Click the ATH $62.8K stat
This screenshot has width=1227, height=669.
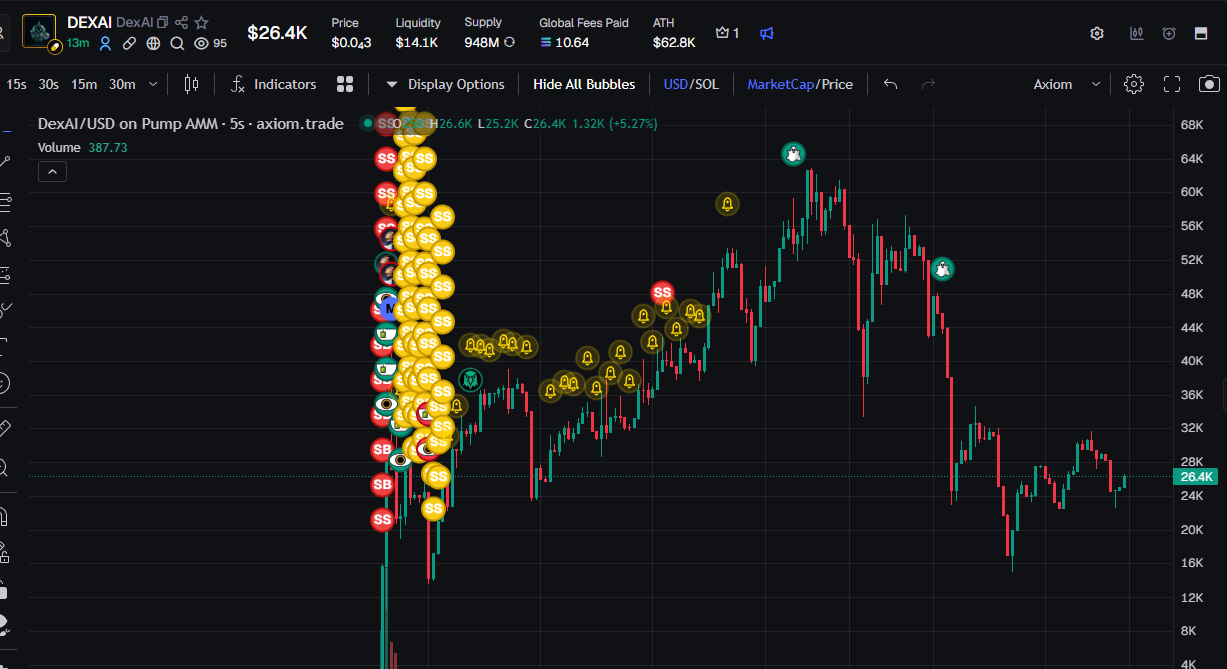[674, 33]
